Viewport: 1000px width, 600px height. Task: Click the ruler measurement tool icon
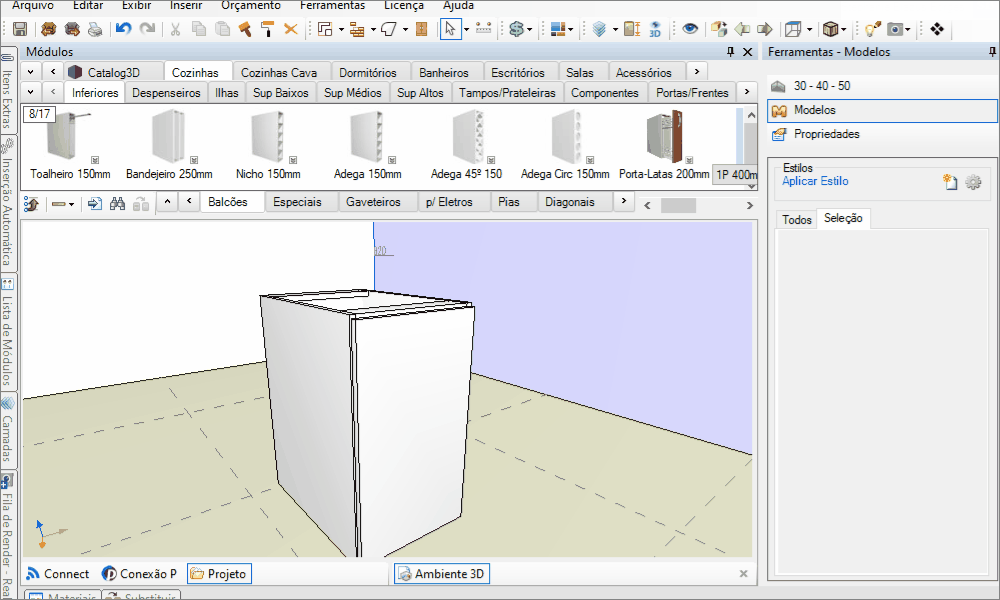[x=484, y=28]
